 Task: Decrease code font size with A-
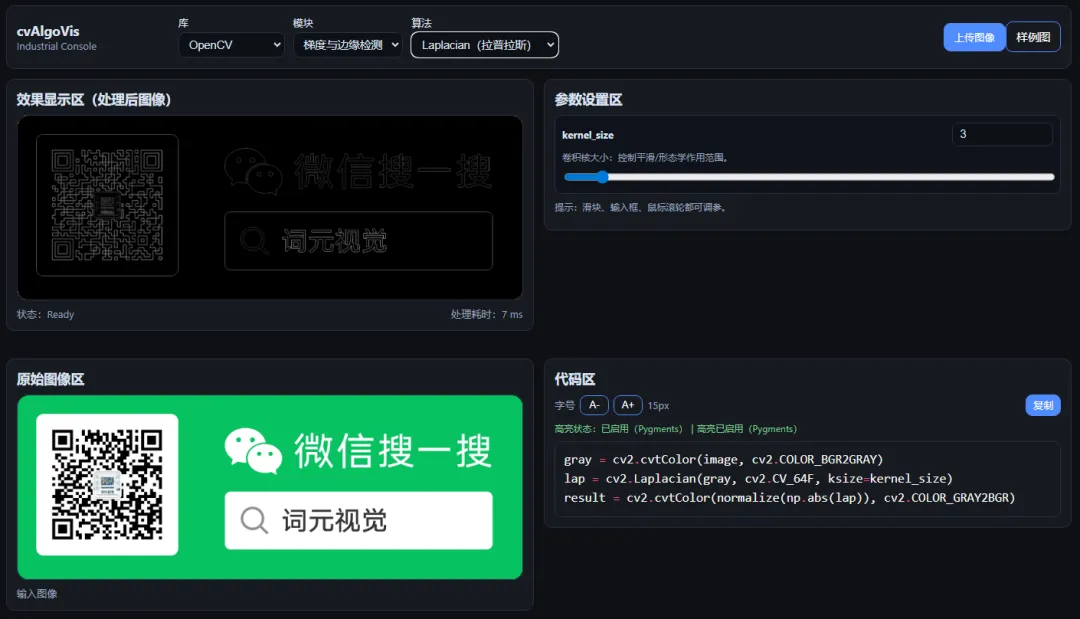(x=594, y=405)
